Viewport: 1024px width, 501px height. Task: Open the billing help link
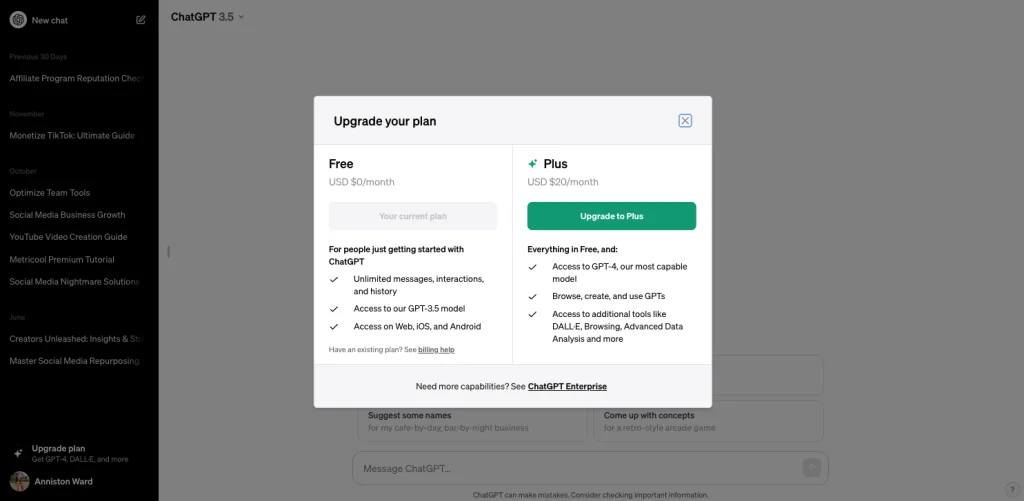point(436,349)
